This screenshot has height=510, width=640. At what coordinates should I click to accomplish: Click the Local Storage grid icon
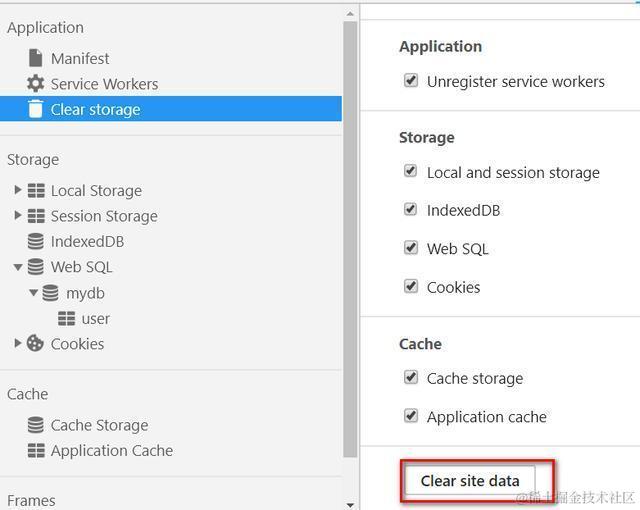click(36, 190)
